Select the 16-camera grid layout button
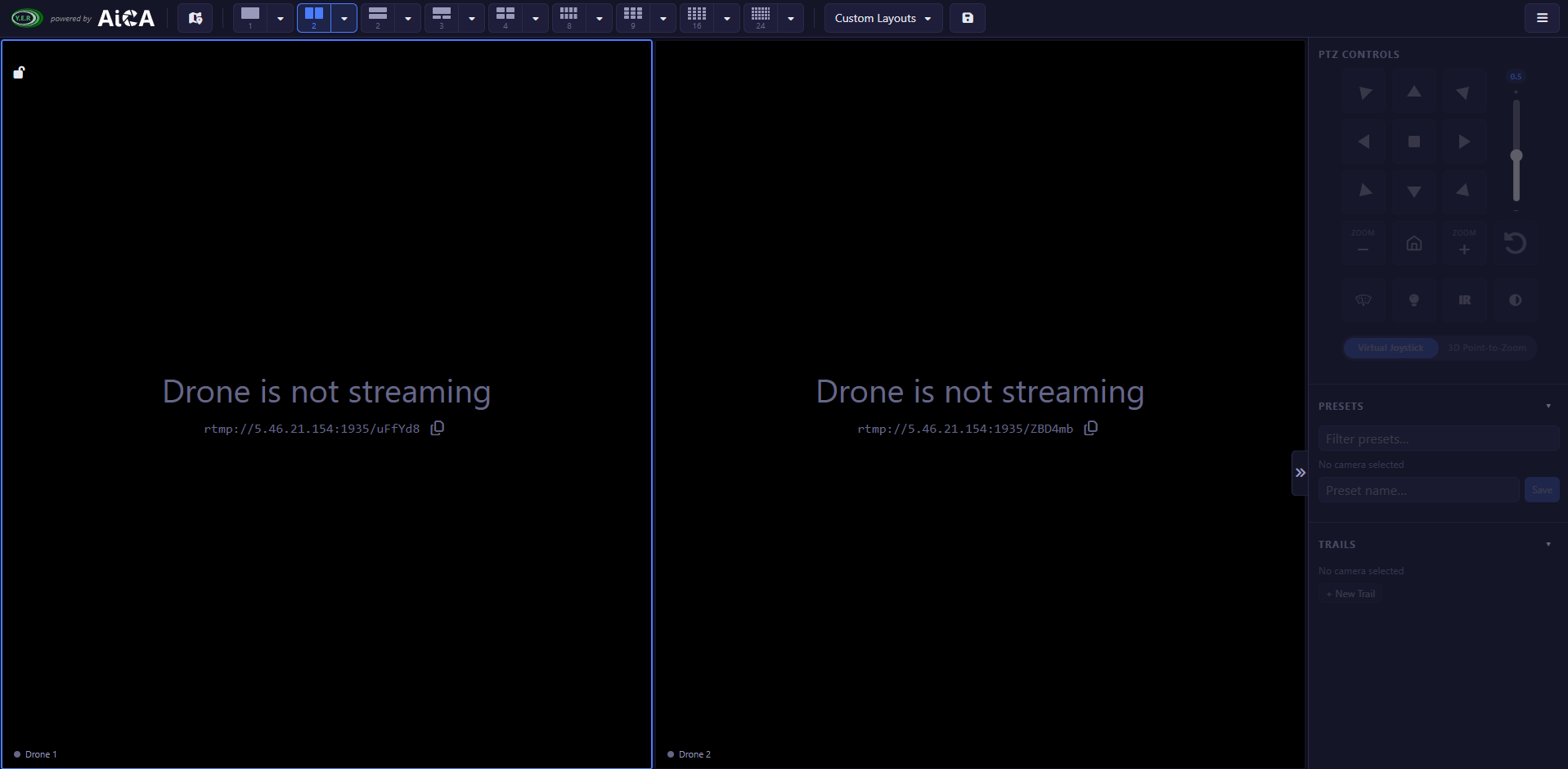Image resolution: width=1568 pixels, height=769 pixels. pyautogui.click(x=697, y=18)
